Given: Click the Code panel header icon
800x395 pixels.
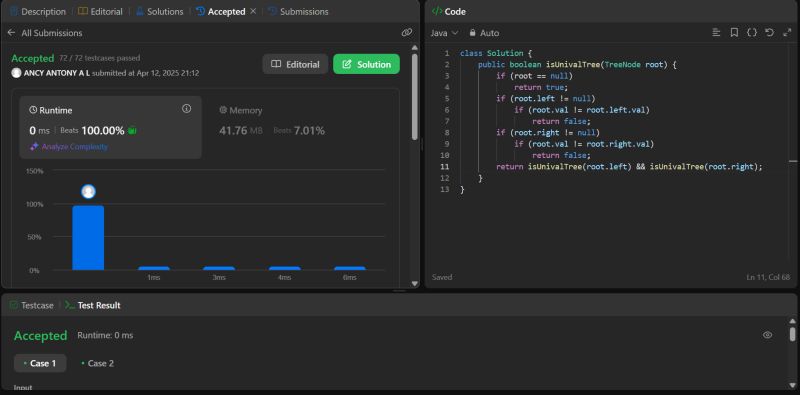Looking at the screenshot, I should tap(437, 11).
